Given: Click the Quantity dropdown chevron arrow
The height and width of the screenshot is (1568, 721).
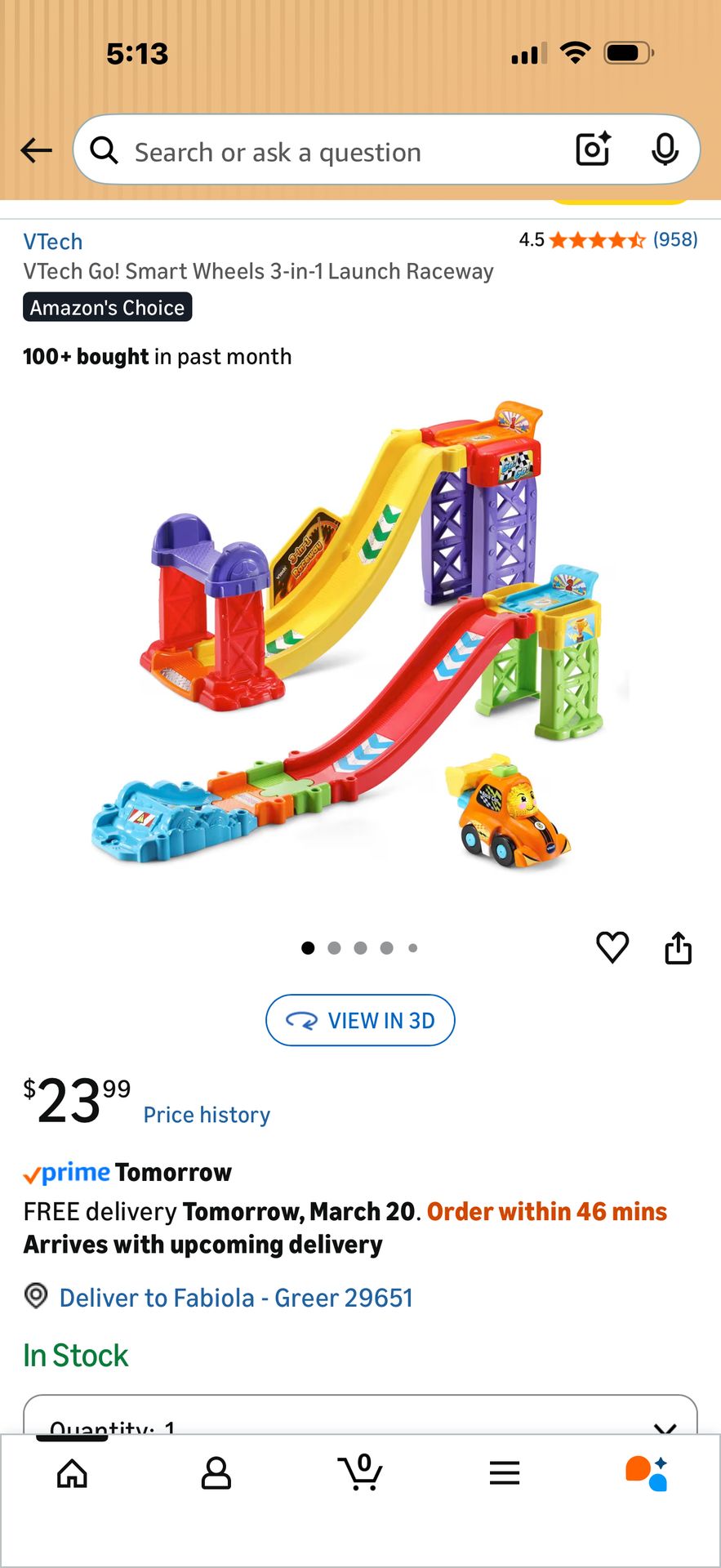Looking at the screenshot, I should (665, 1428).
